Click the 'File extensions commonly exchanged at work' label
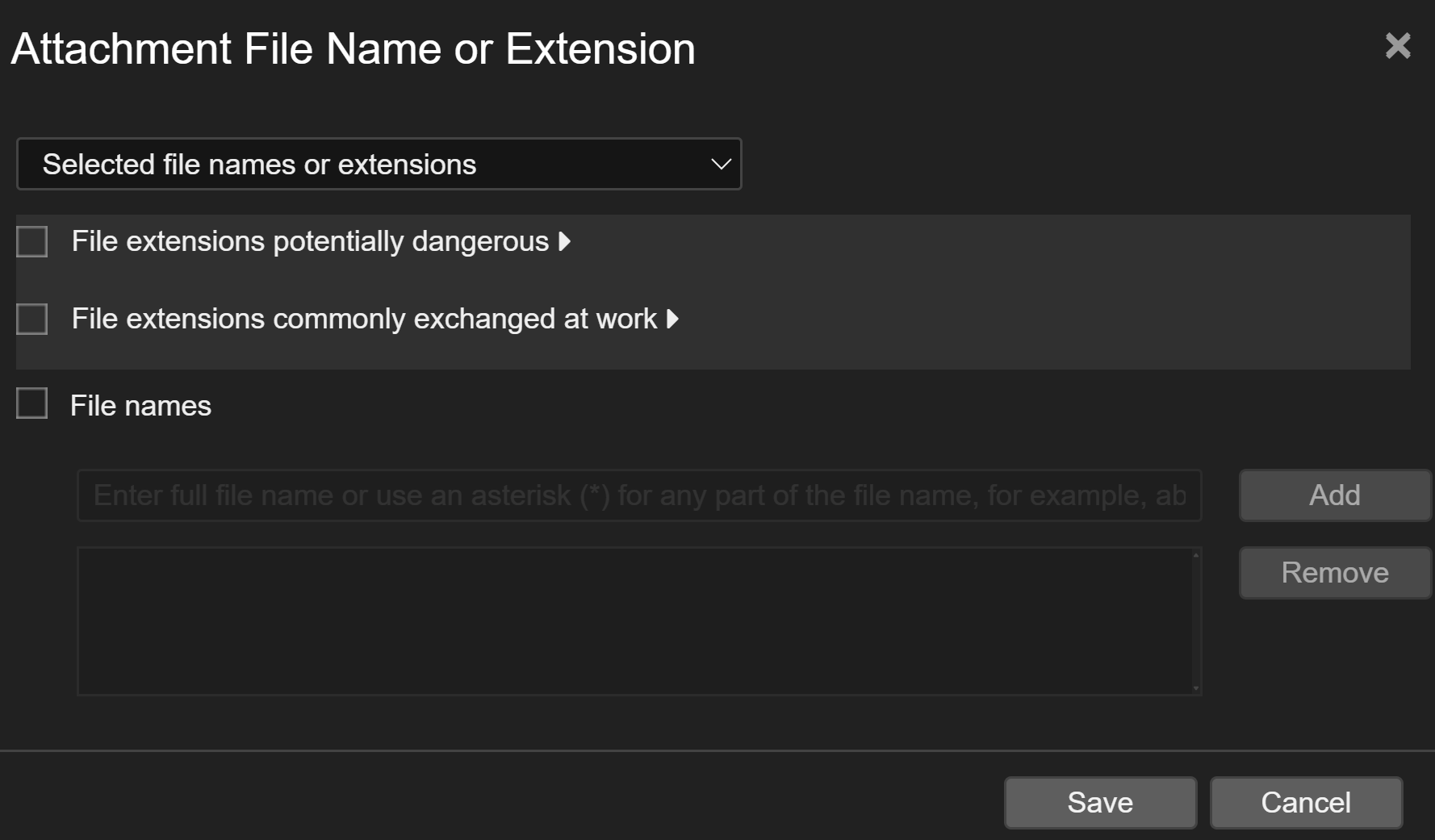The height and width of the screenshot is (840, 1435). (x=363, y=319)
